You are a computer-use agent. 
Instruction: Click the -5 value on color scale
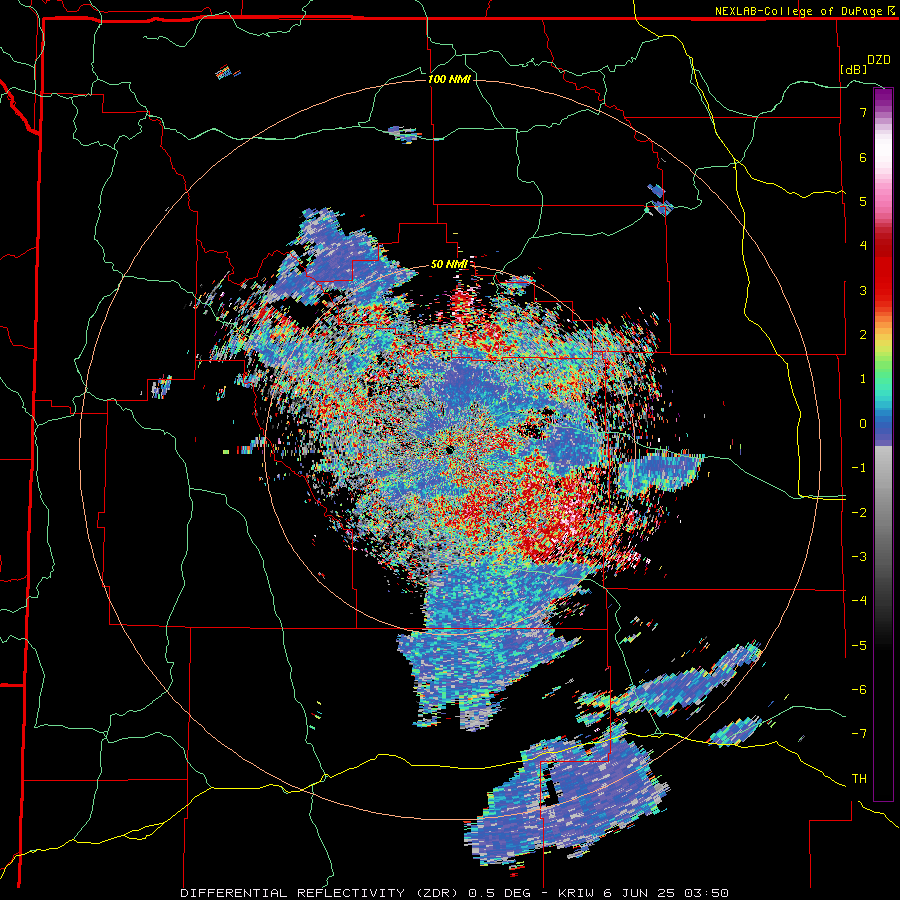tap(859, 645)
